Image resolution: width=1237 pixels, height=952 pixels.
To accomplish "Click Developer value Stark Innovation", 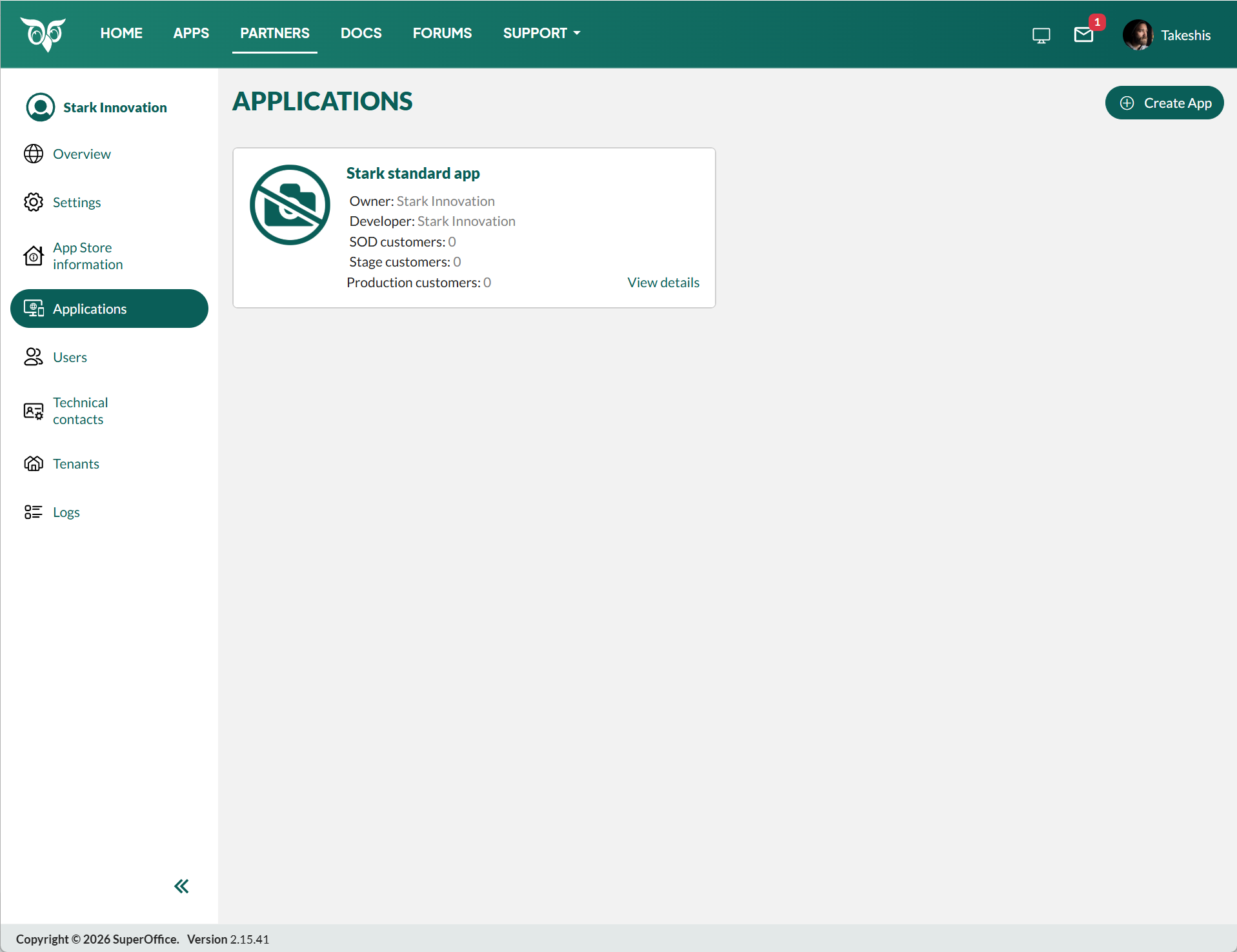I will (467, 221).
